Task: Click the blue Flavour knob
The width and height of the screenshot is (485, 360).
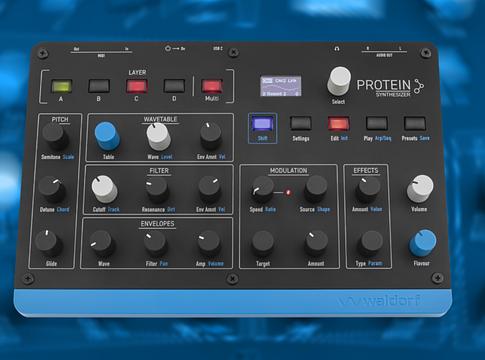Action: tap(423, 243)
